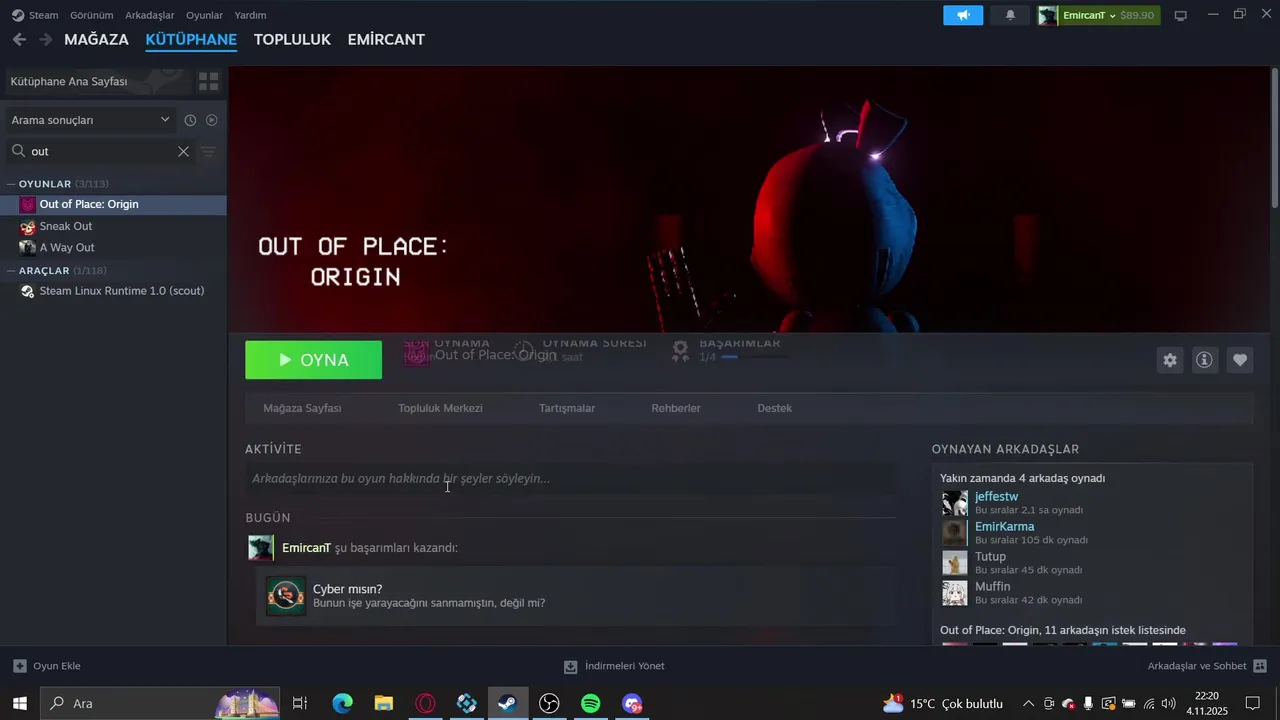Click the library search field containing out
This screenshot has height=720, width=1280.
pyautogui.click(x=100, y=151)
